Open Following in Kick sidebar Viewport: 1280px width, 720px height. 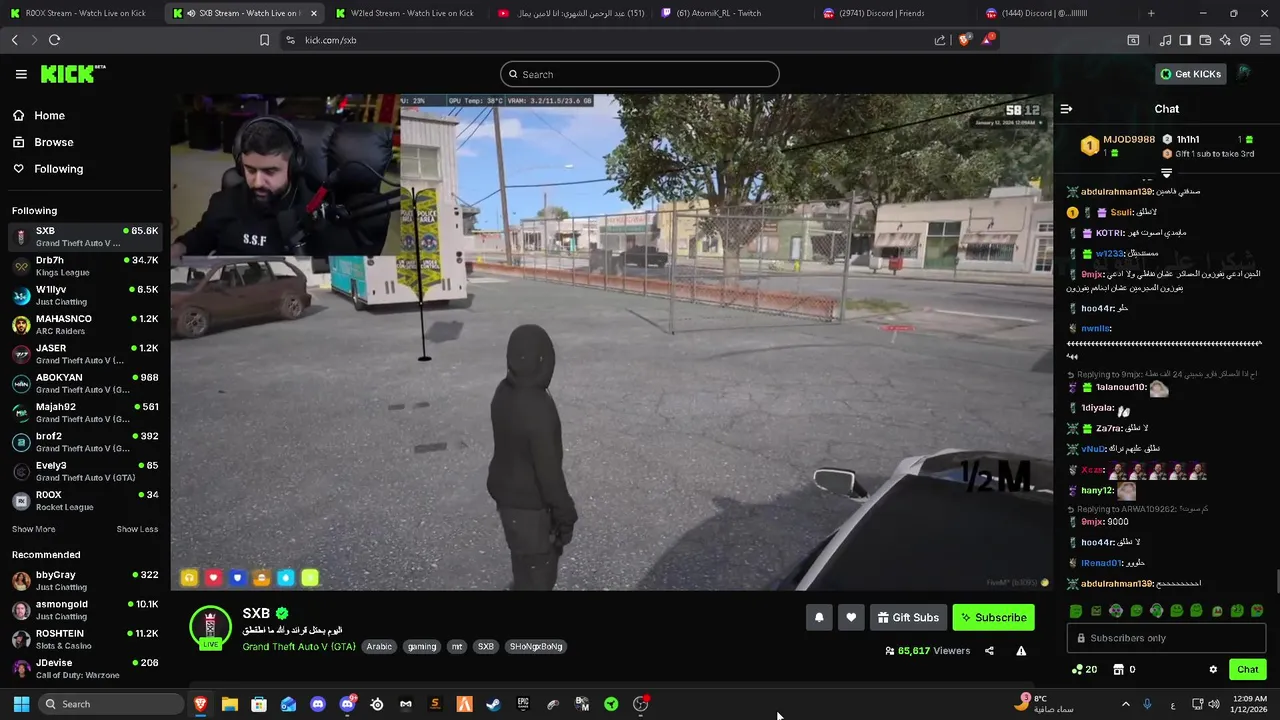click(x=48, y=169)
